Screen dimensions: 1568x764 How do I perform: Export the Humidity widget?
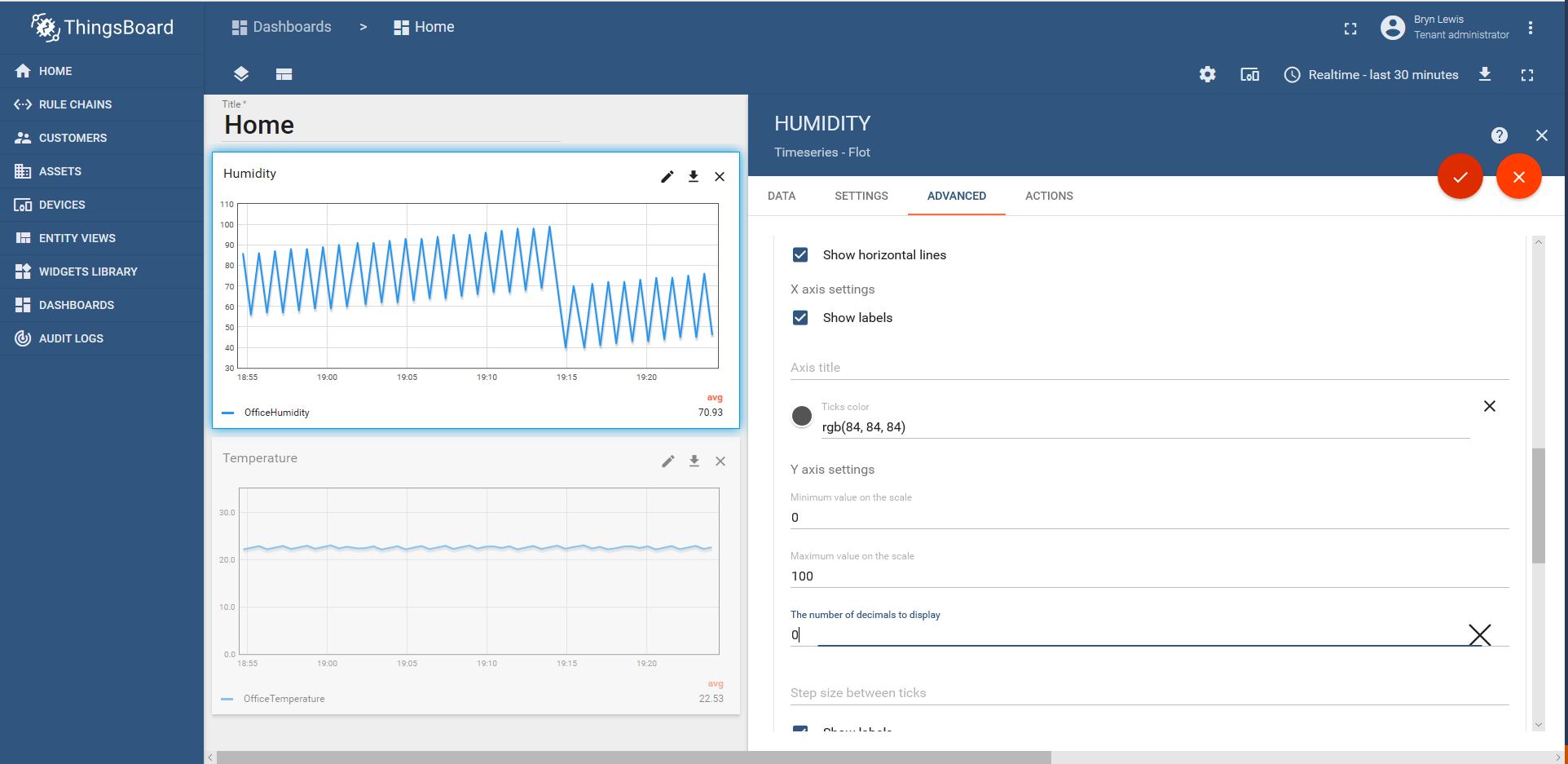point(694,176)
